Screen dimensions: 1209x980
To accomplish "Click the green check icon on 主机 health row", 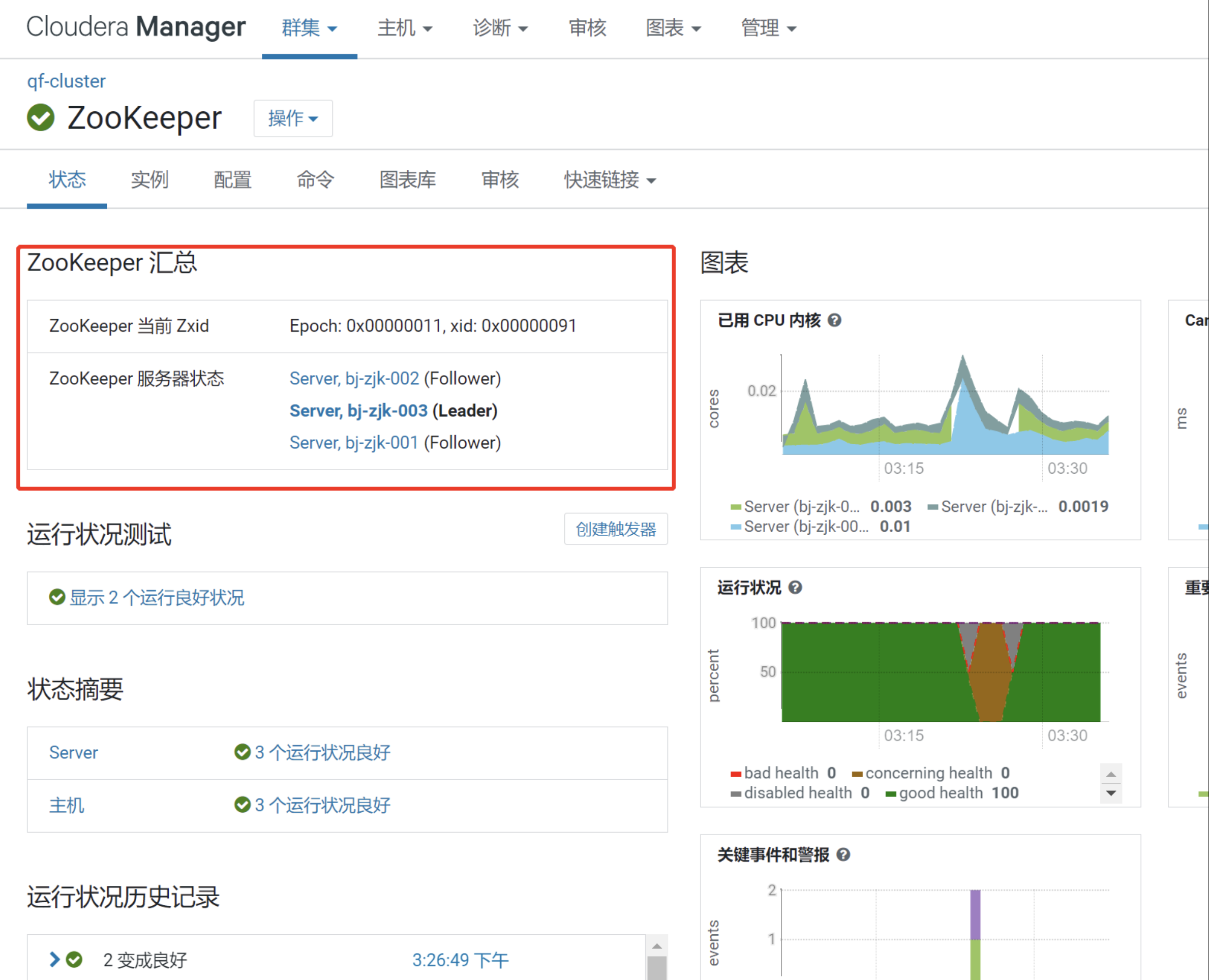I will point(243,805).
